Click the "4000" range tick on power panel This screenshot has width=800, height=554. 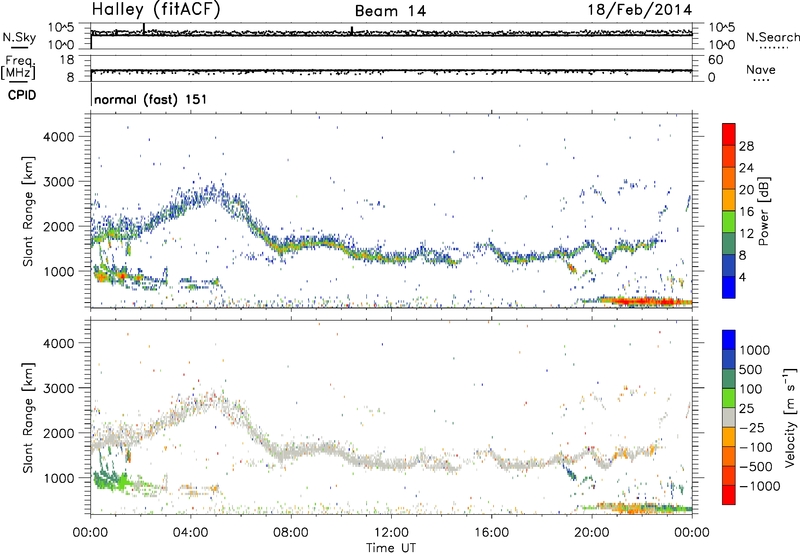[58, 137]
